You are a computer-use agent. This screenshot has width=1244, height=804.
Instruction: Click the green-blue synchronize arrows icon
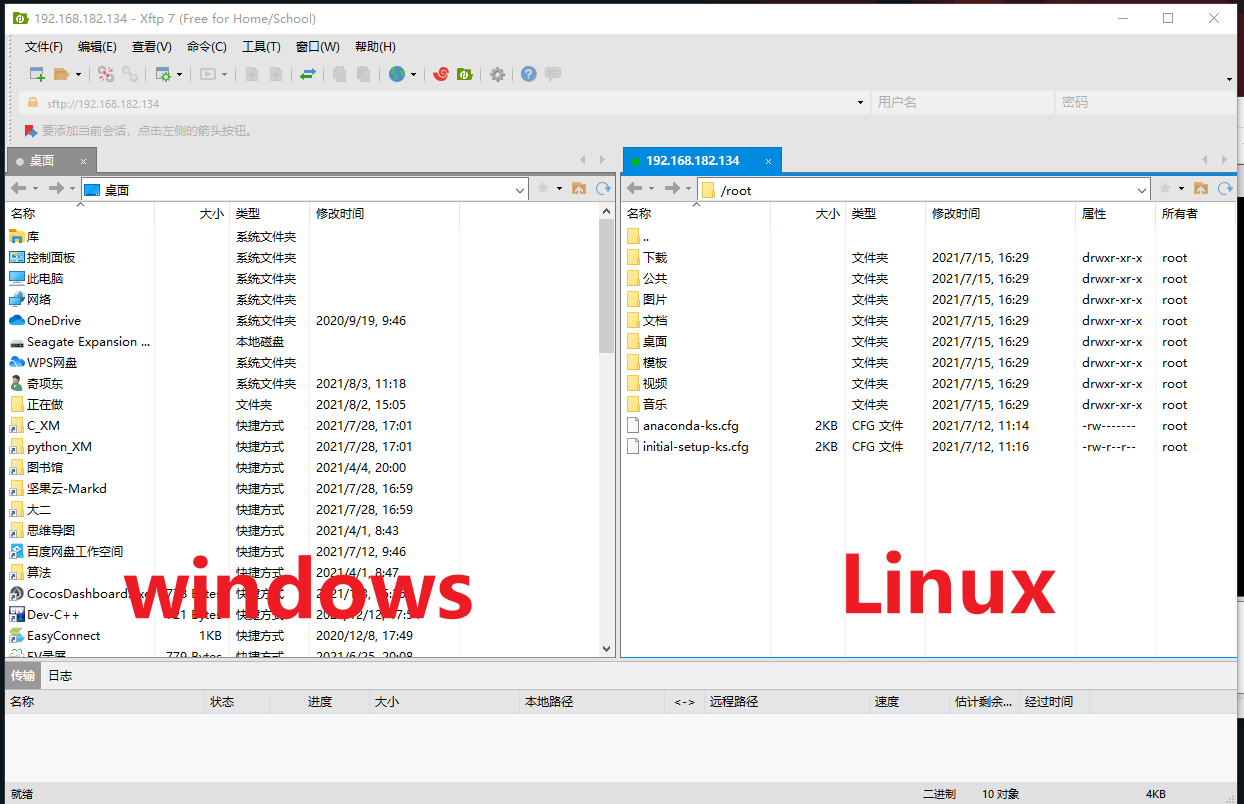point(308,74)
